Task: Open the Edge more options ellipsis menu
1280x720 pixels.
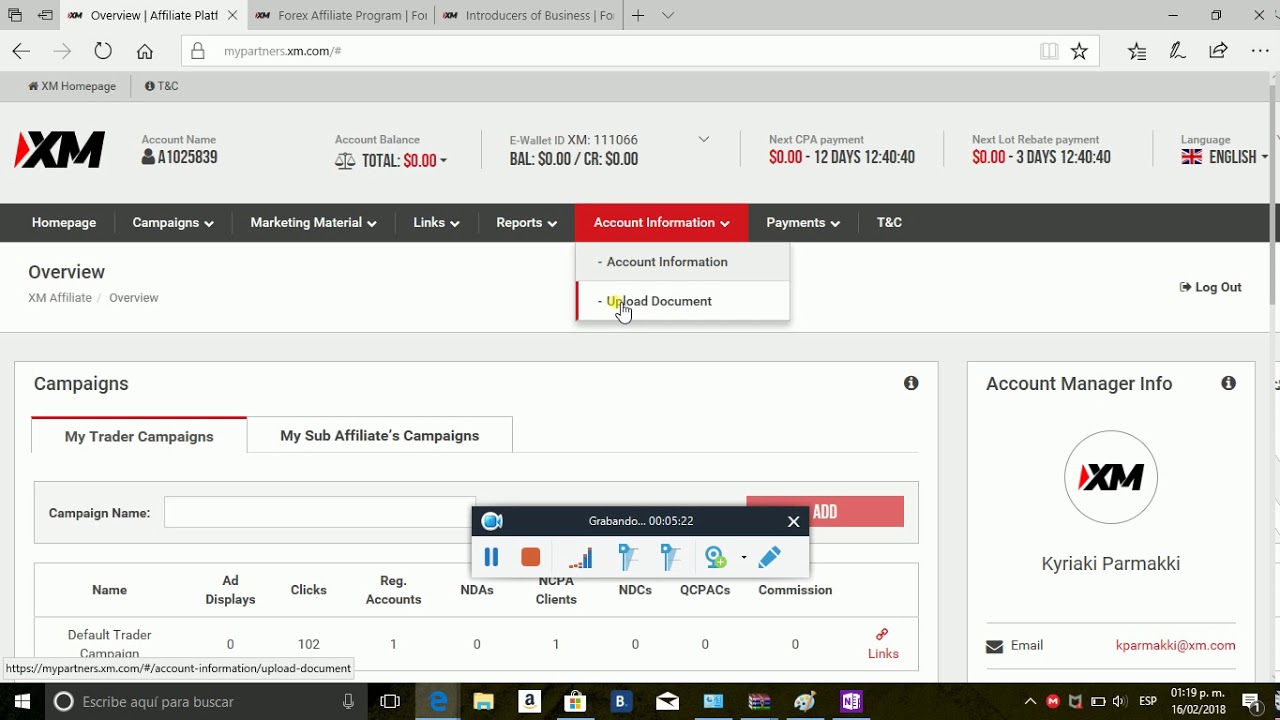Action: (x=1259, y=51)
